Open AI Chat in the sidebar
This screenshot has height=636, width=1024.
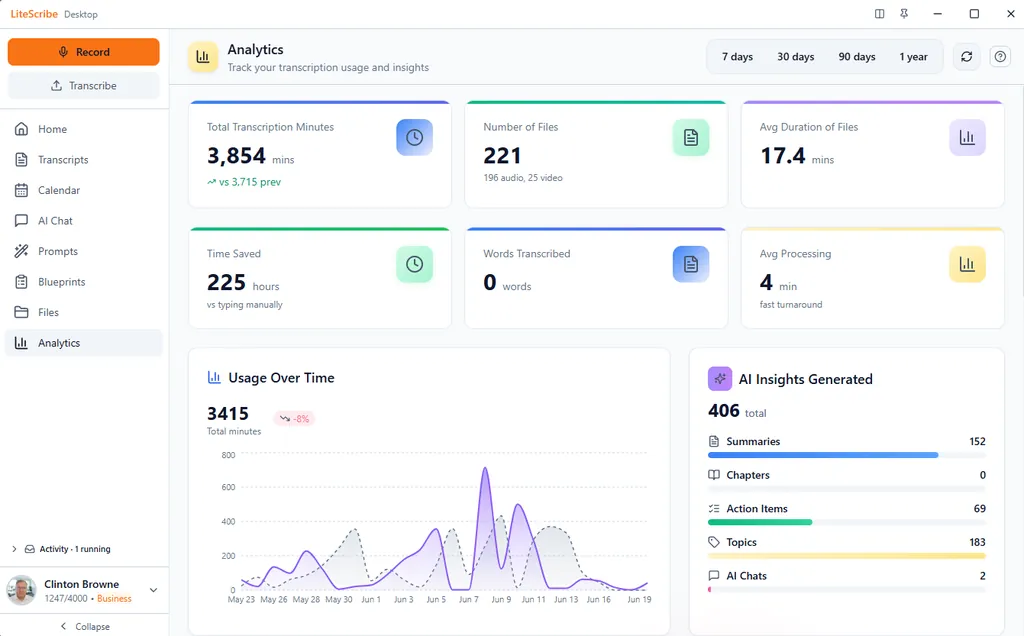point(84,221)
